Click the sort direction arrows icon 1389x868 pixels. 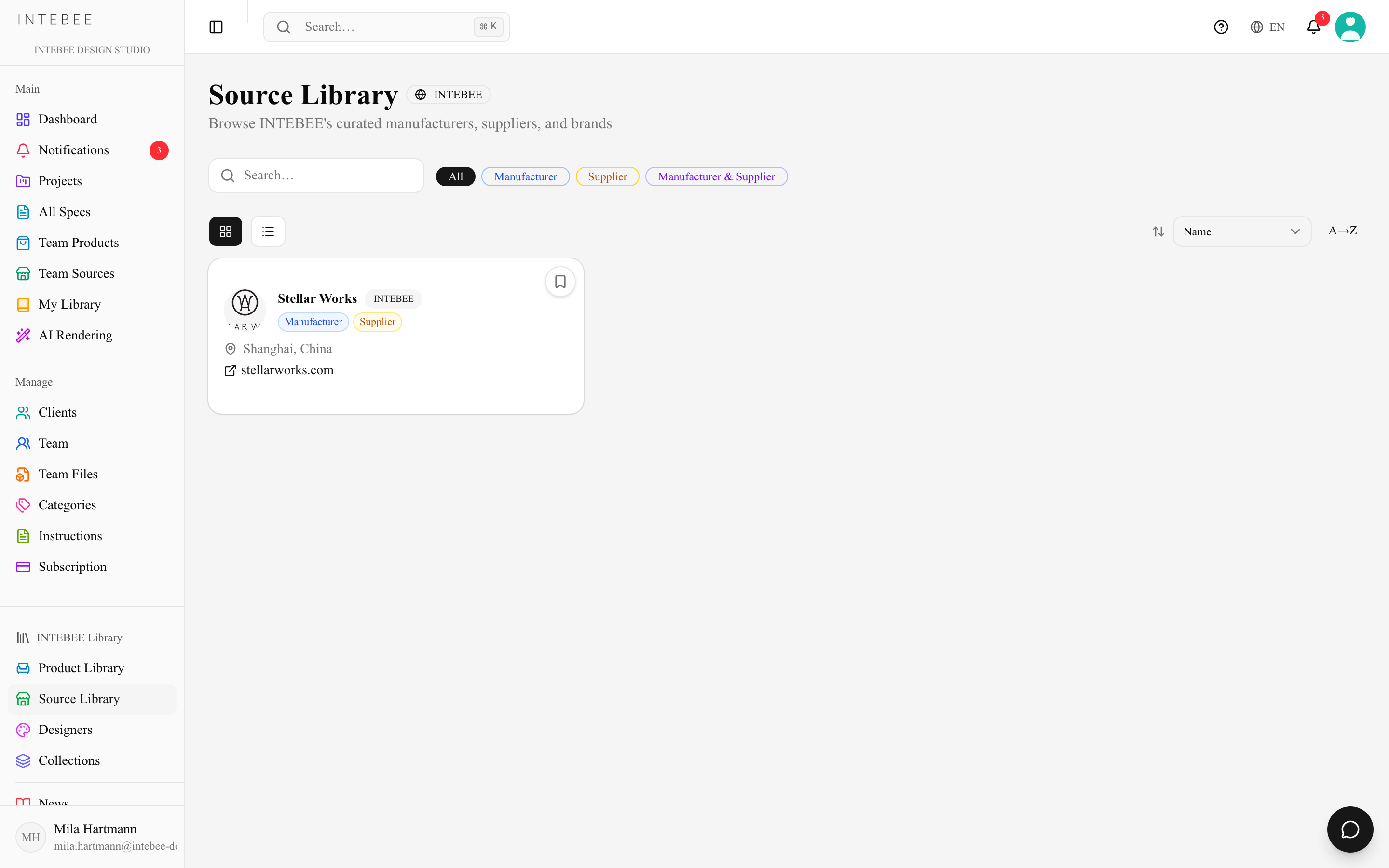tap(1158, 231)
